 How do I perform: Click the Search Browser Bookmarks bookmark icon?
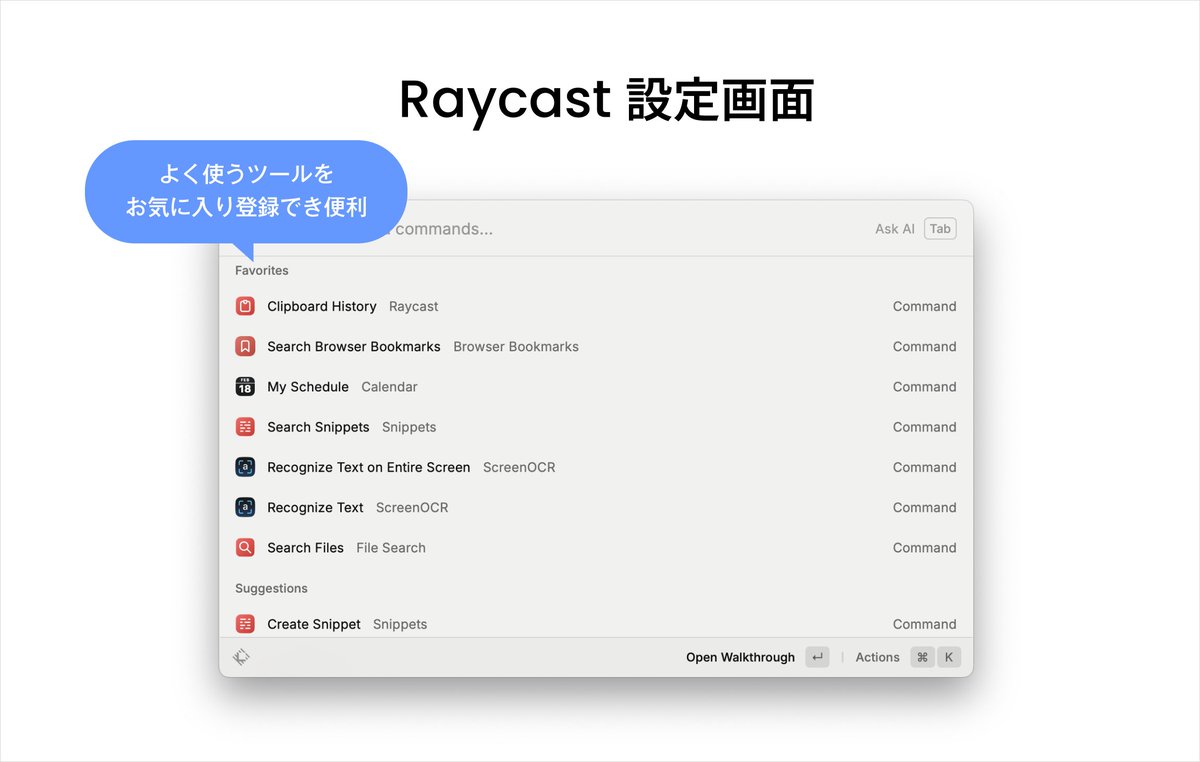pyautogui.click(x=245, y=346)
